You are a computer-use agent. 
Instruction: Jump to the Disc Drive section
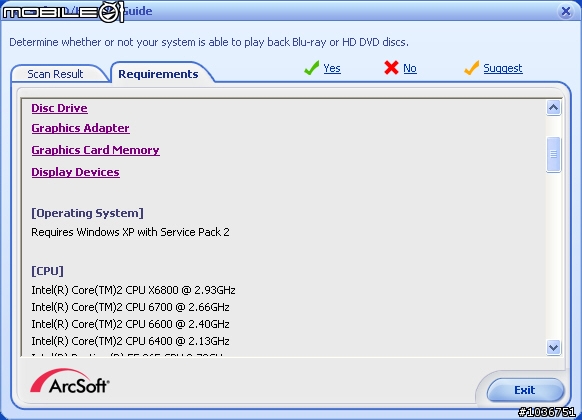coord(59,108)
